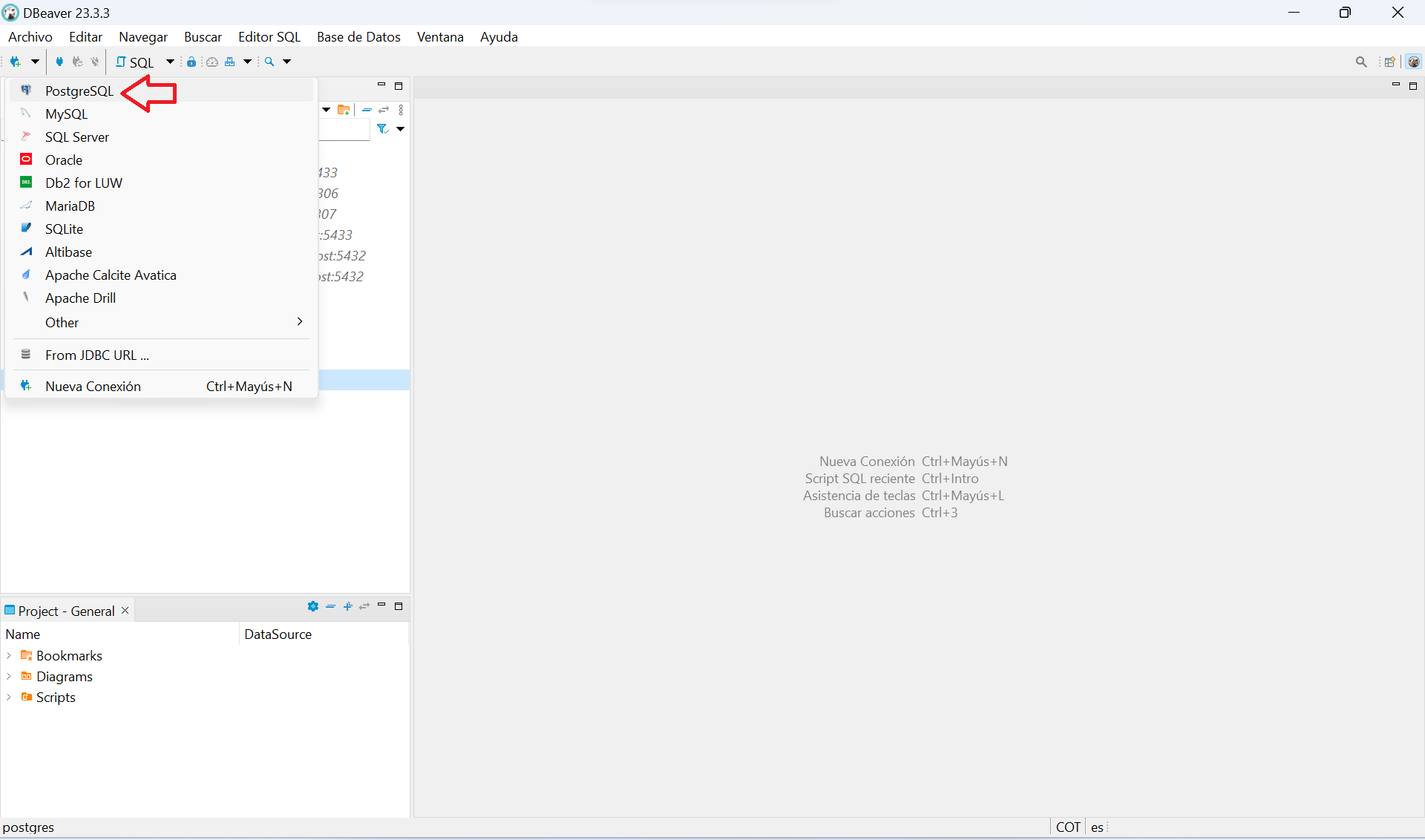
Task: Toggle link with editor in navigator toolbar
Action: (x=384, y=110)
